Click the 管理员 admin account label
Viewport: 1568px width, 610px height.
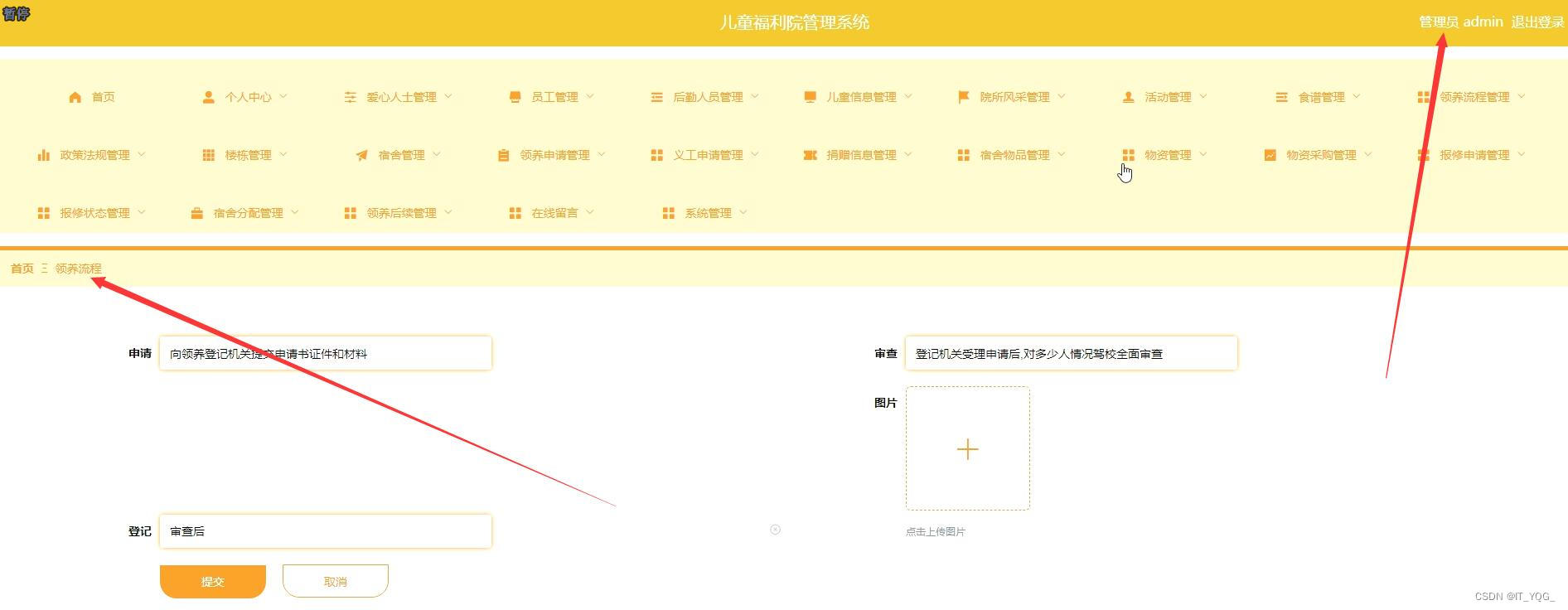pos(1461,22)
